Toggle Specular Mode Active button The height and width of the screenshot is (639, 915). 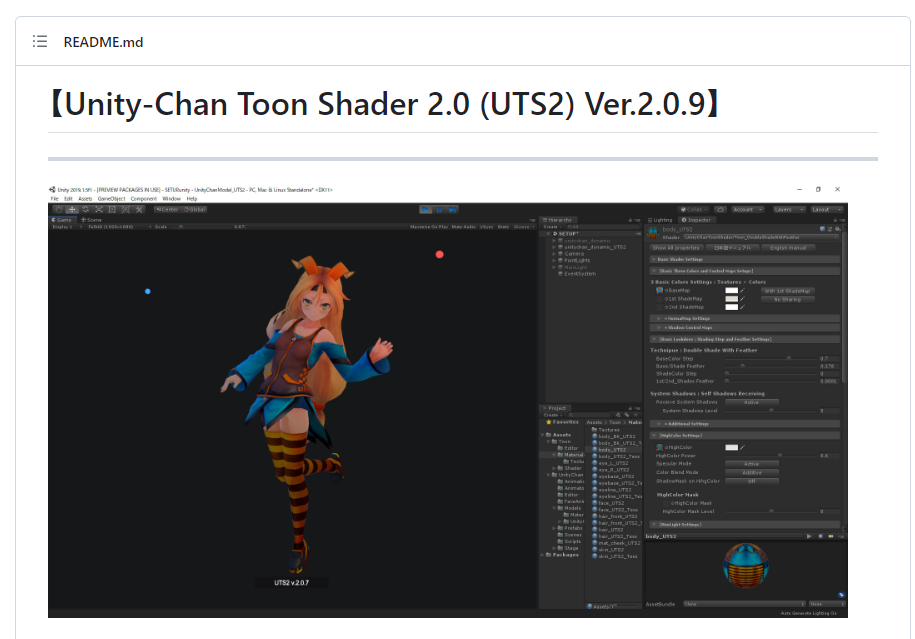(x=752, y=464)
